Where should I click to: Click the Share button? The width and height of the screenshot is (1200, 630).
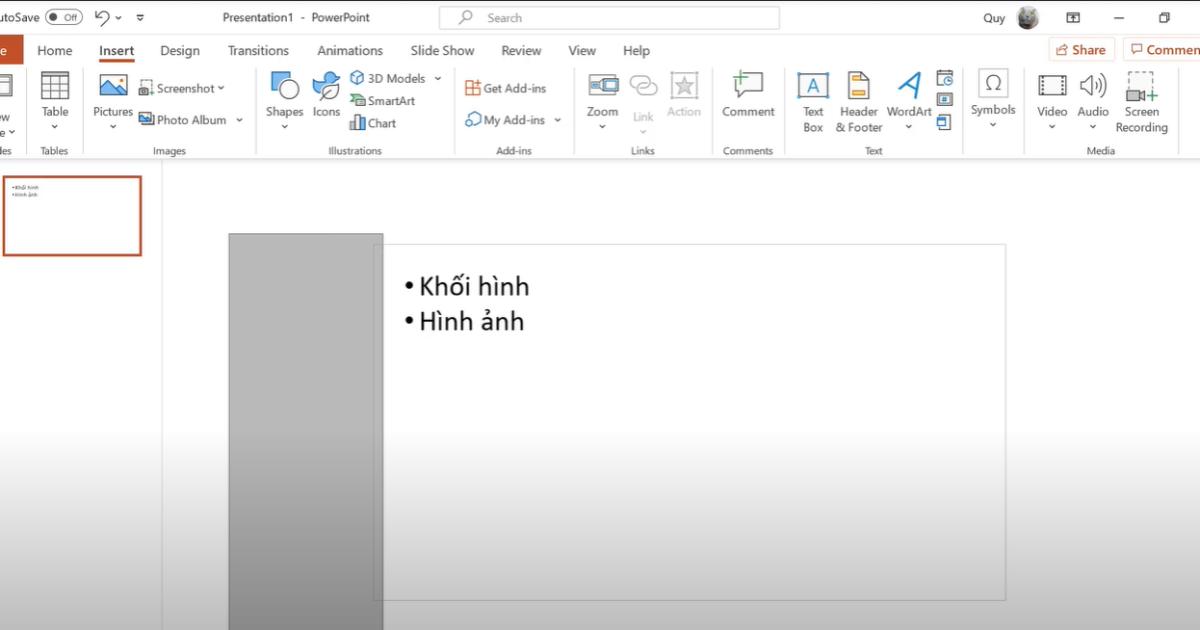1080,50
